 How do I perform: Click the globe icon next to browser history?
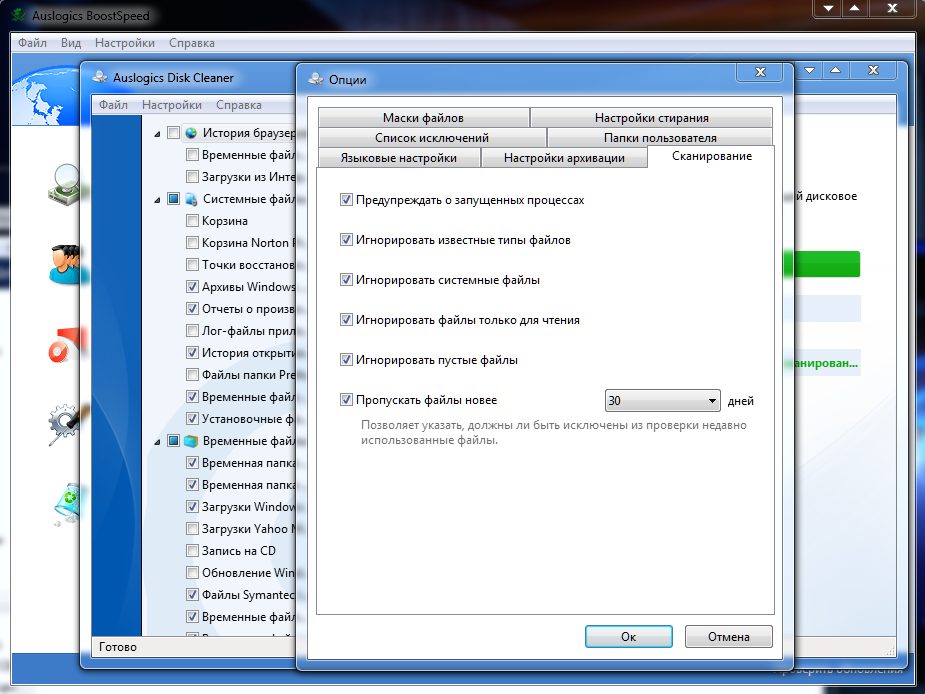[191, 133]
